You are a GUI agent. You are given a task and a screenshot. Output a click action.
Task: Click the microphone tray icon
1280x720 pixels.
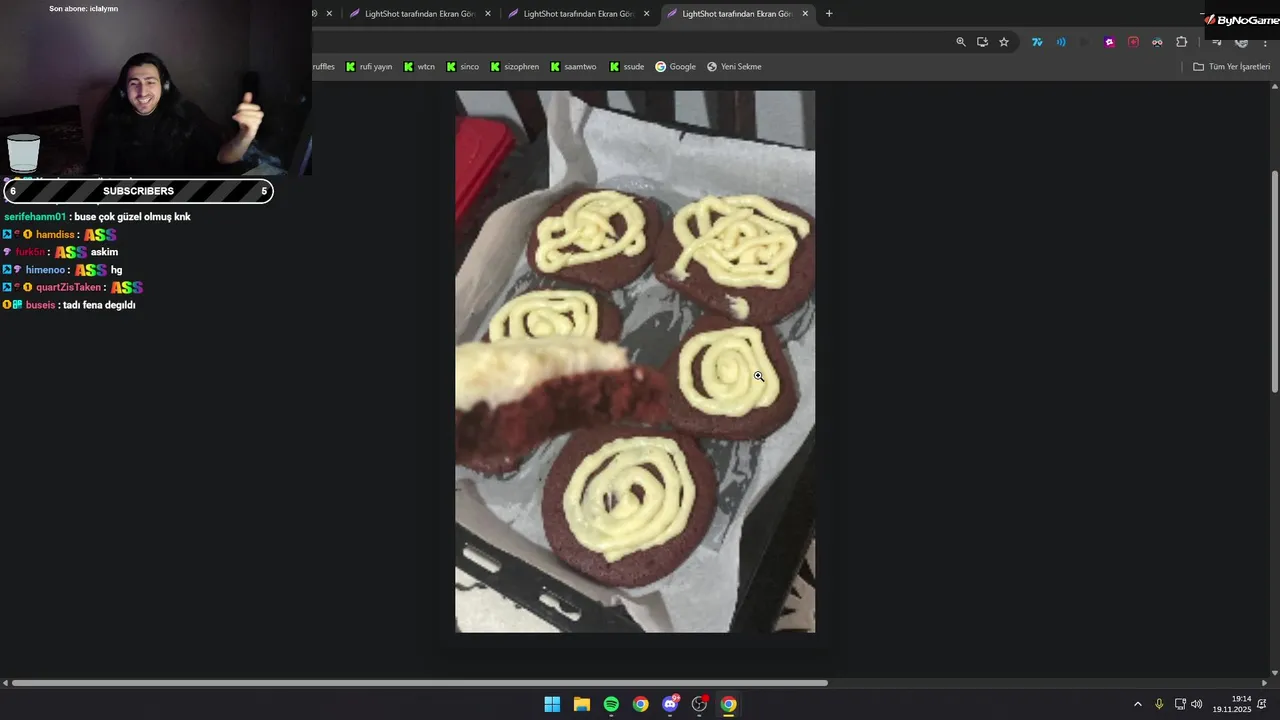pos(1159,704)
